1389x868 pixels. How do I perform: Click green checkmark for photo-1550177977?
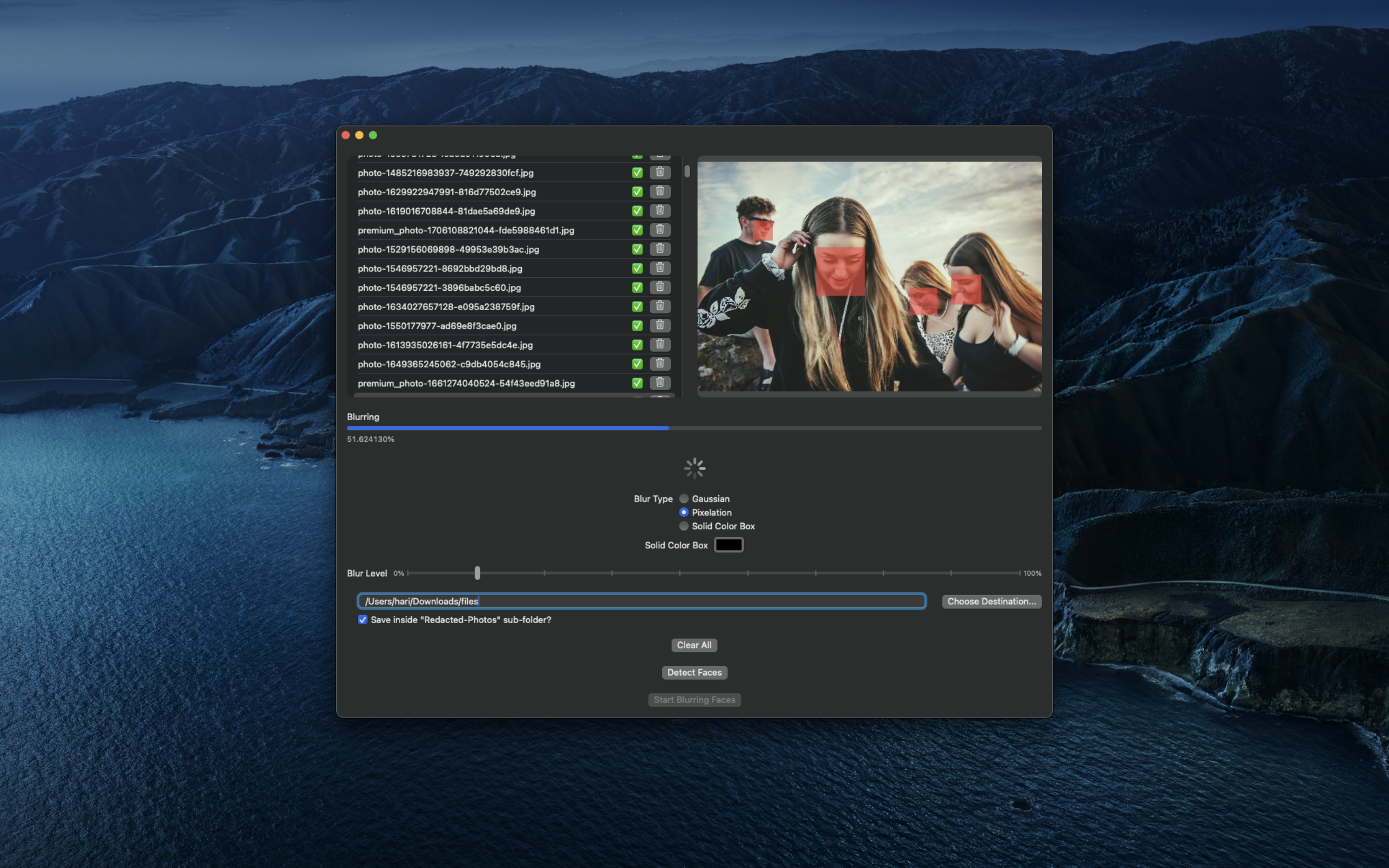click(637, 325)
